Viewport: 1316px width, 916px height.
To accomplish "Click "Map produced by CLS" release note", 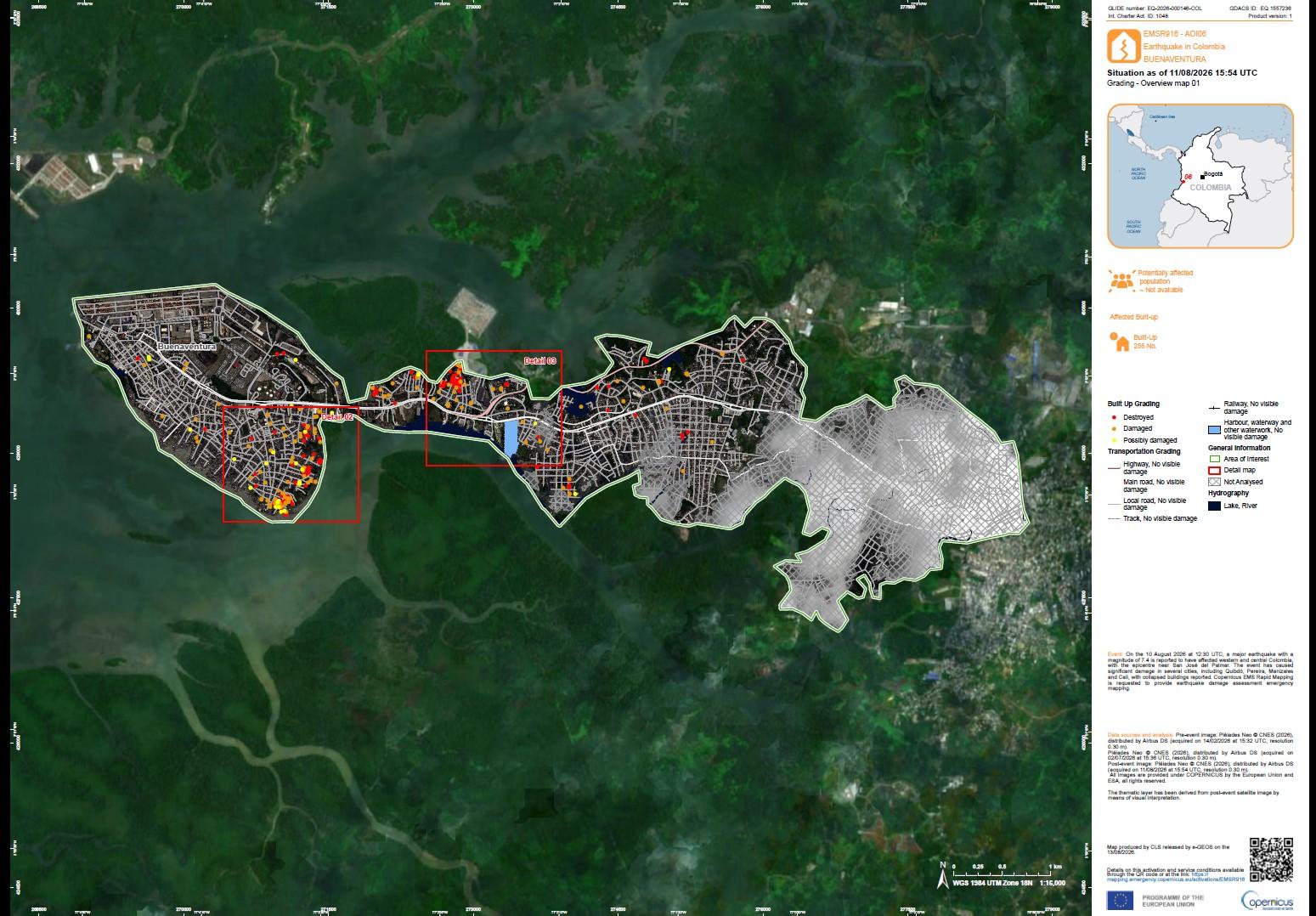I will tap(1168, 850).
